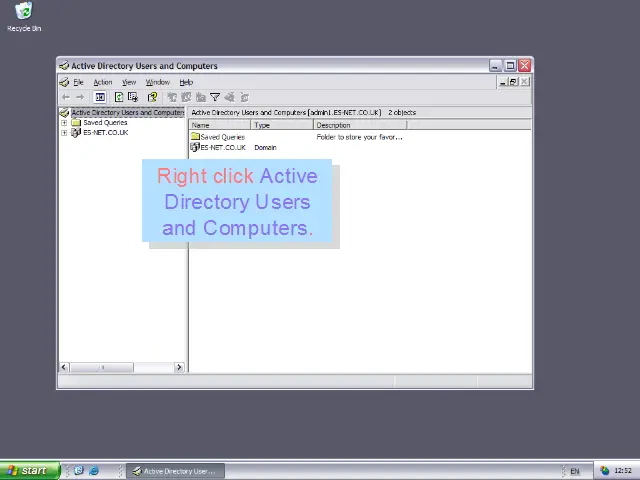Click the first quick launch icon beside Start

[x=79, y=471]
